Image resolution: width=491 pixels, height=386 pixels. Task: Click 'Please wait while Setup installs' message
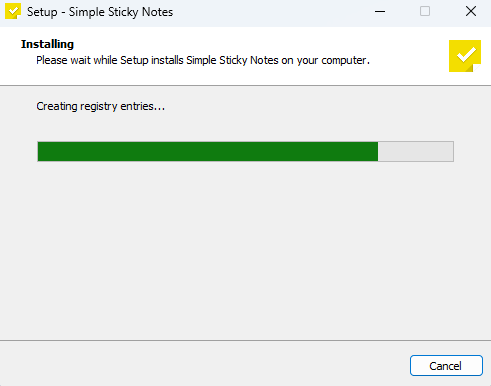click(x=203, y=60)
